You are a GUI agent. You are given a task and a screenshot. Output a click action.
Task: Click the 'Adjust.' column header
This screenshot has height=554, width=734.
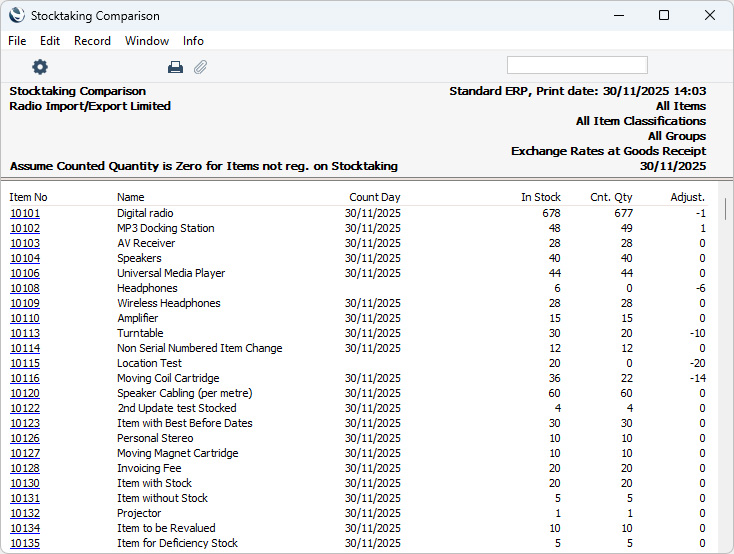[x=687, y=197]
